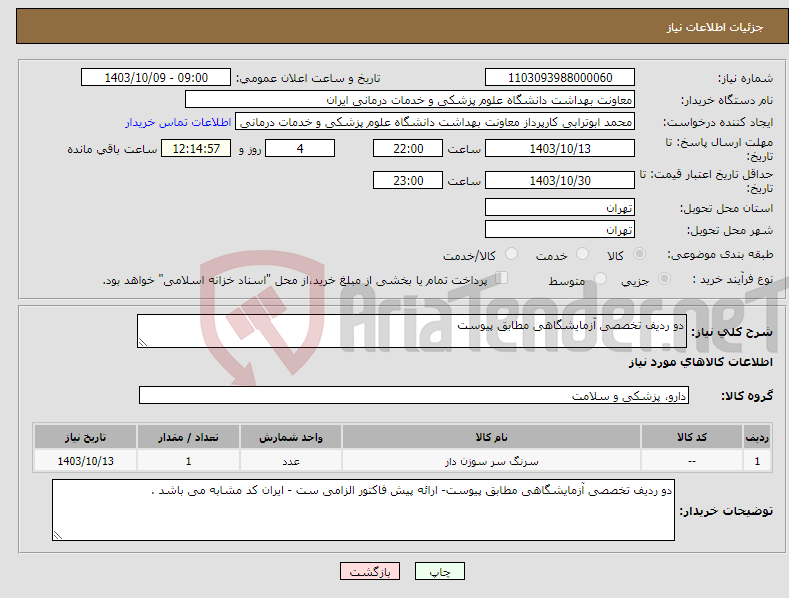Click the کد کالا column header
The image size is (789, 598).
(x=691, y=437)
